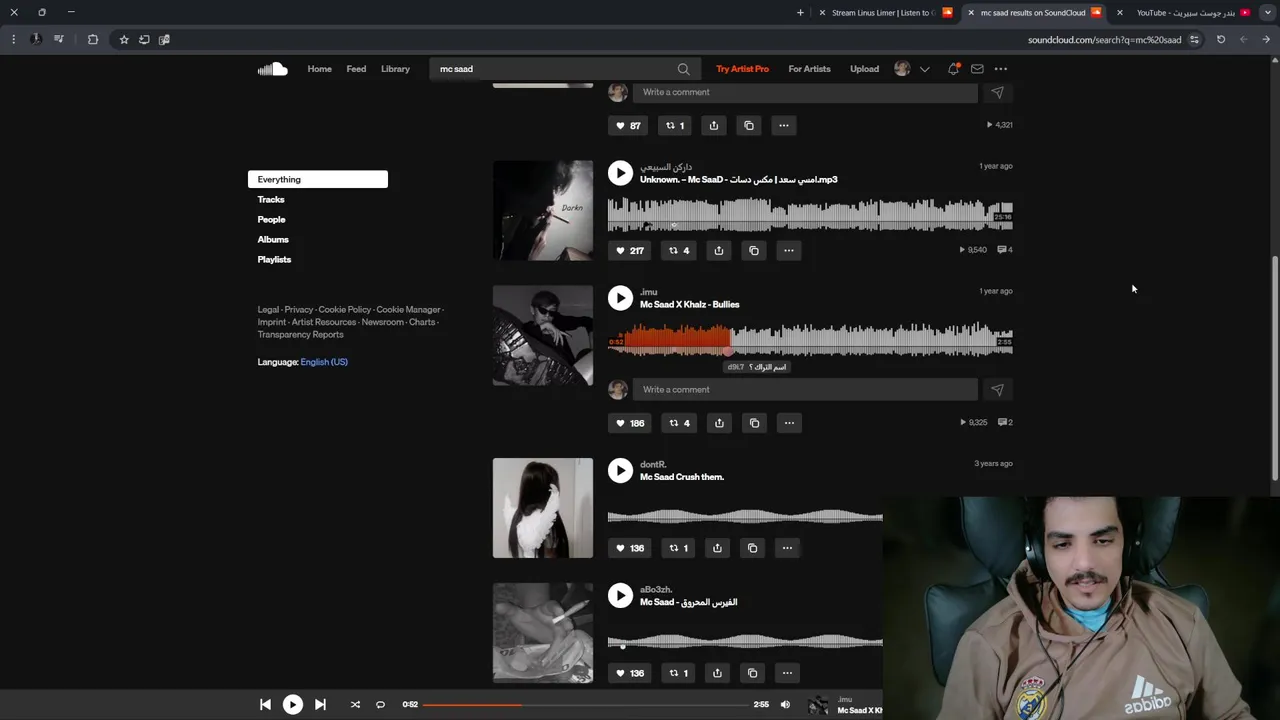Open the Feed page
The image size is (1280, 720).
click(356, 69)
